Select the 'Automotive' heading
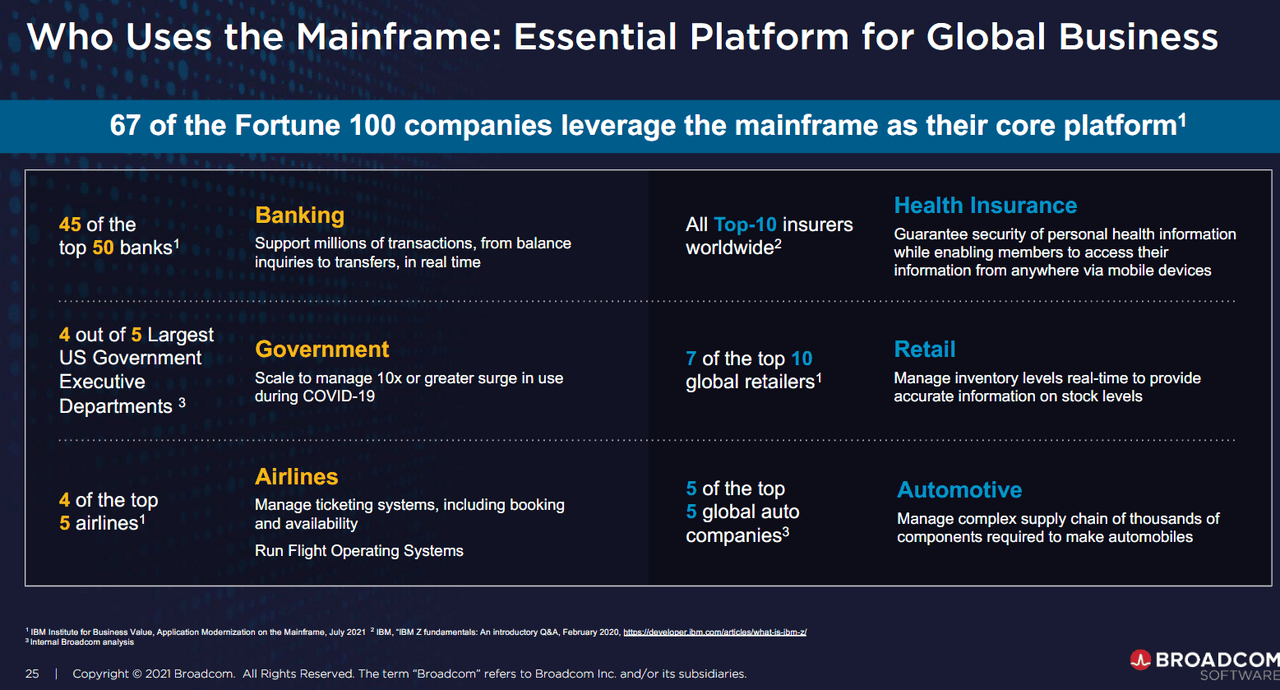The width and height of the screenshot is (1280, 690). pos(959,490)
